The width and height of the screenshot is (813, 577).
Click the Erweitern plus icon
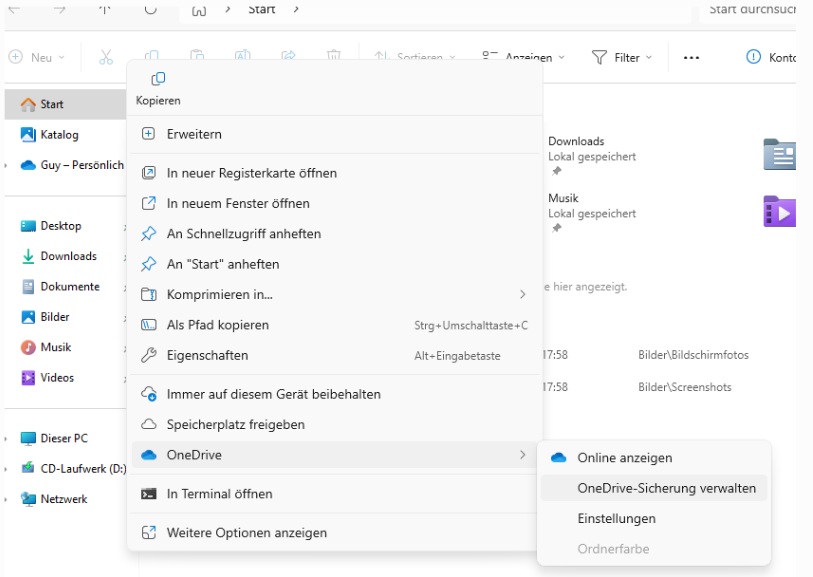pyautogui.click(x=148, y=134)
